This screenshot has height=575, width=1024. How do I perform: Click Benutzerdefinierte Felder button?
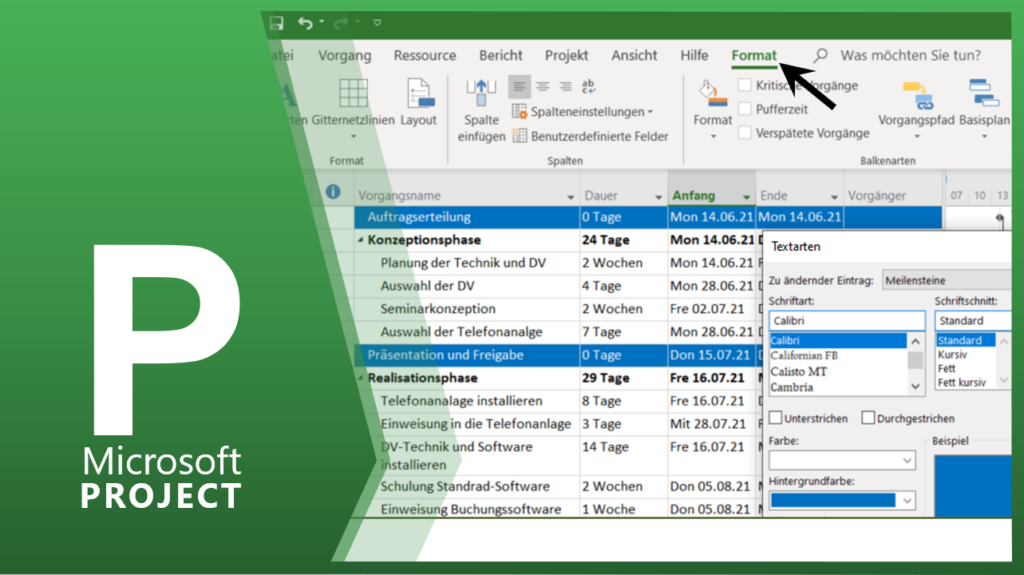tap(604, 136)
